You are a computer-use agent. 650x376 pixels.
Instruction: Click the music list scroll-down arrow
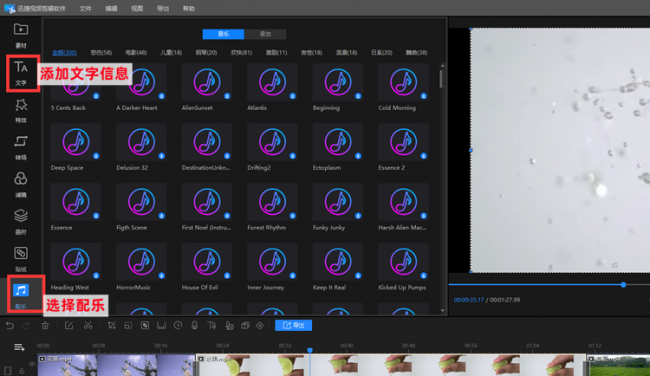[442, 311]
